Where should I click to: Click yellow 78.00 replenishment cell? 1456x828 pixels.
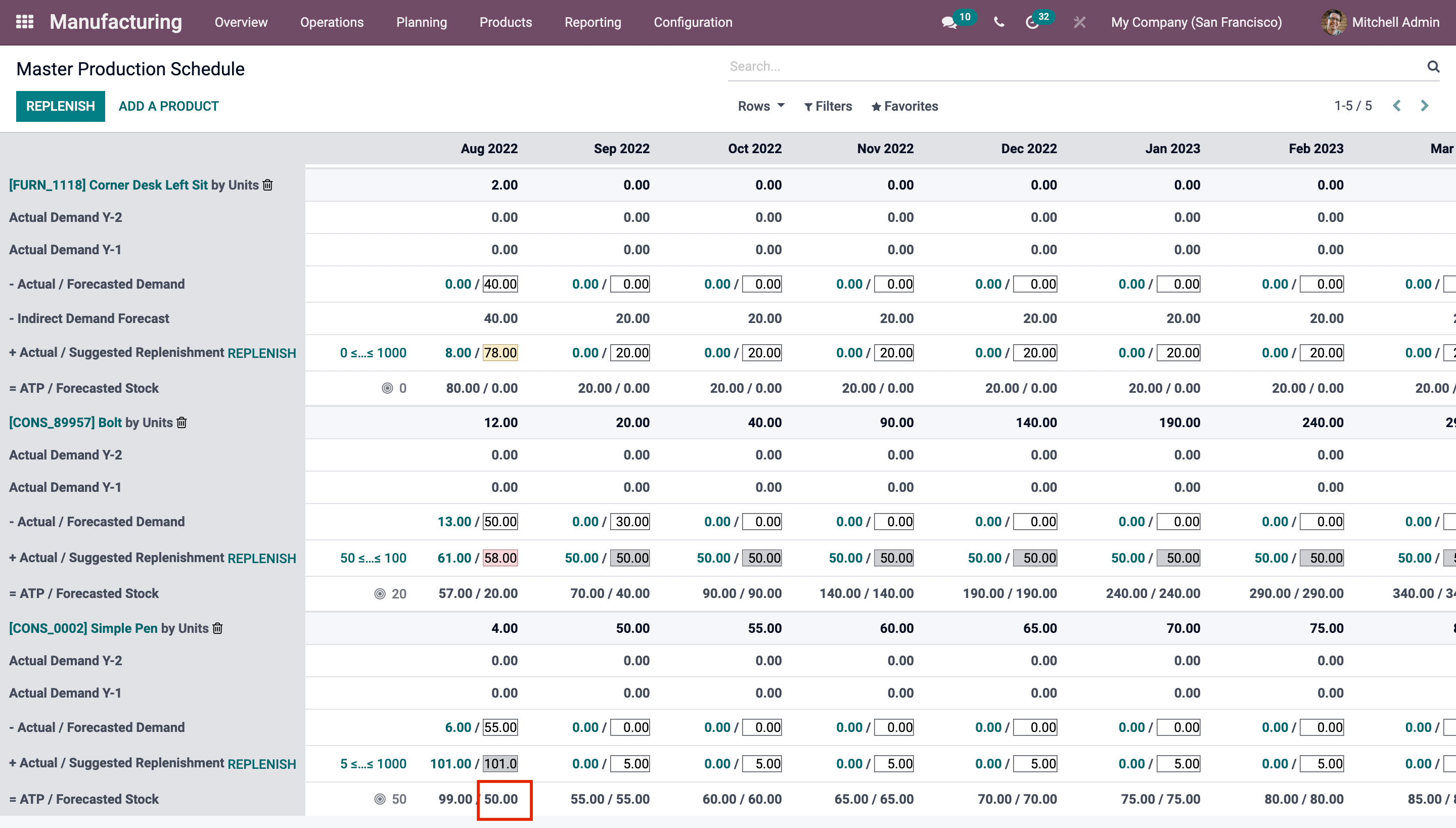tap(500, 353)
